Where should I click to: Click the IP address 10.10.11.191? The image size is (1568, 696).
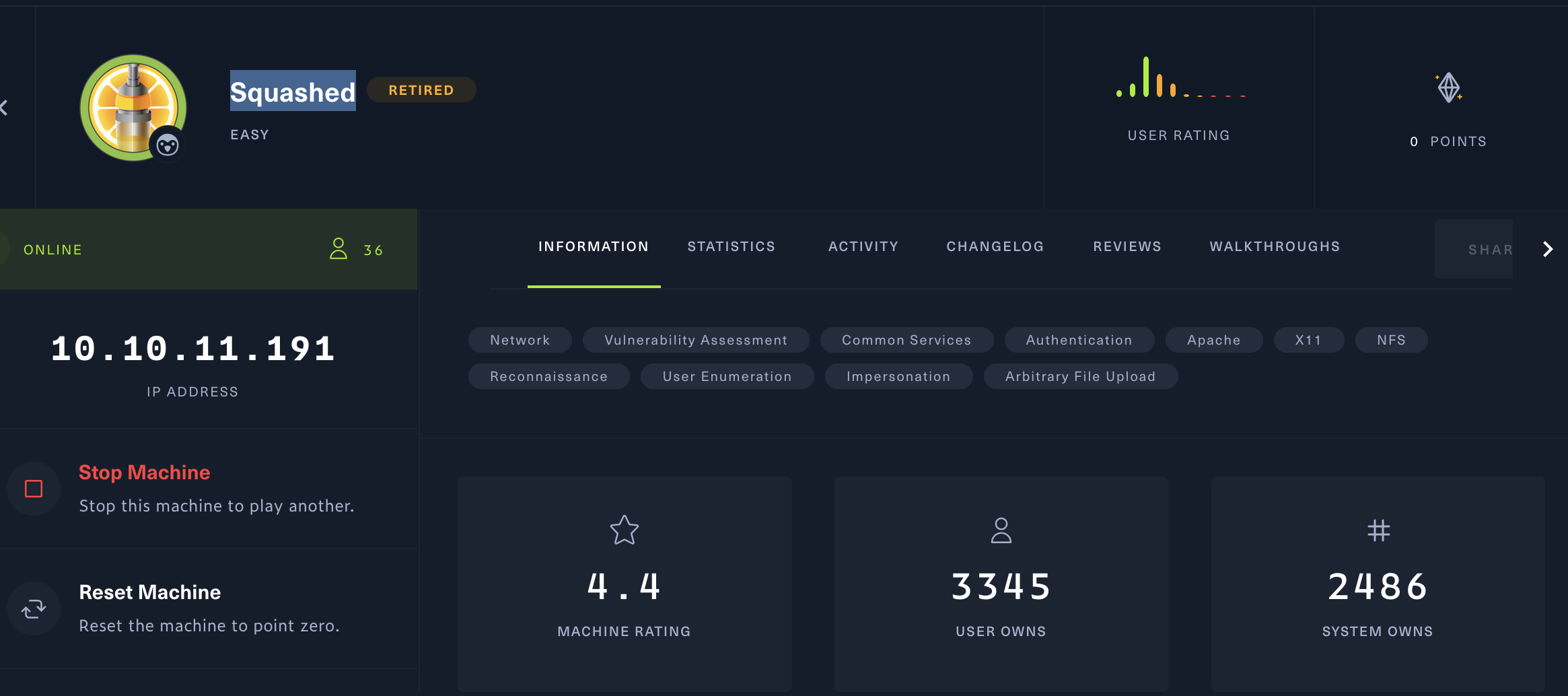coord(193,349)
